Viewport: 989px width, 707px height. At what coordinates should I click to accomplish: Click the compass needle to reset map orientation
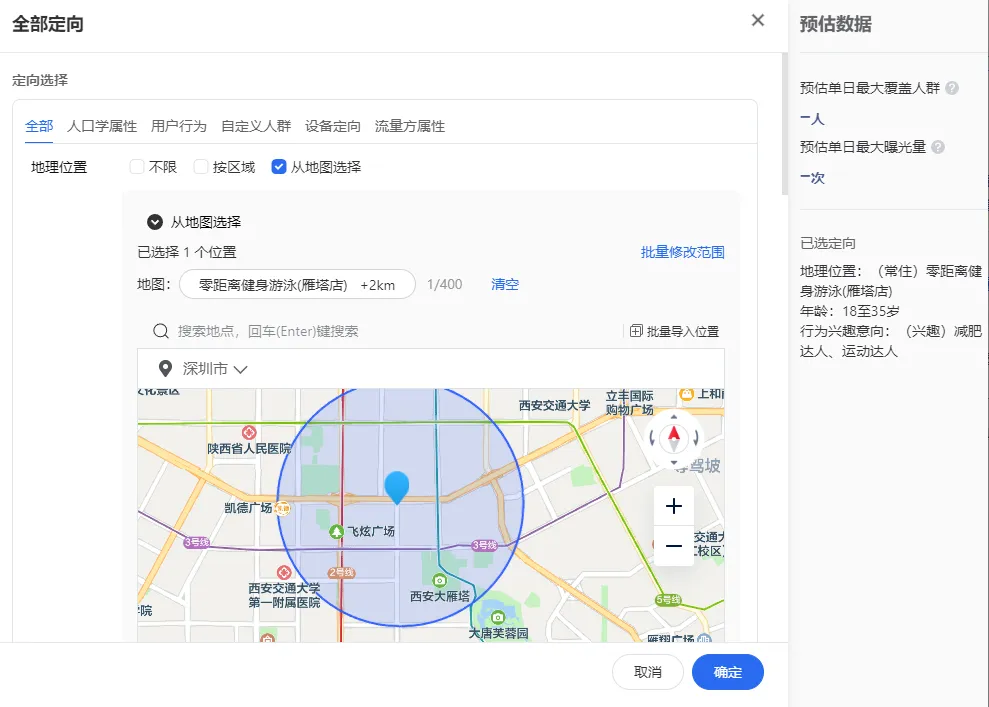click(675, 437)
